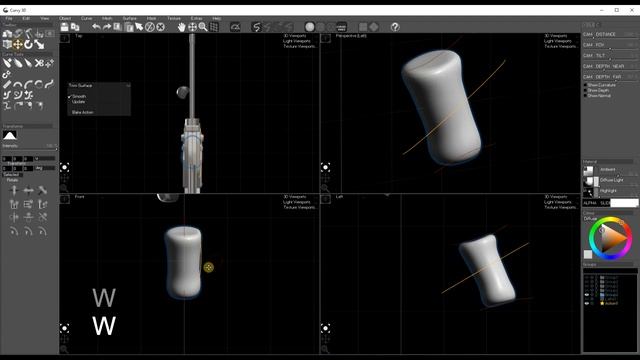Click the triangle falloff thumbnail under Transforms
This screenshot has width=640, height=360.
click(x=9, y=136)
